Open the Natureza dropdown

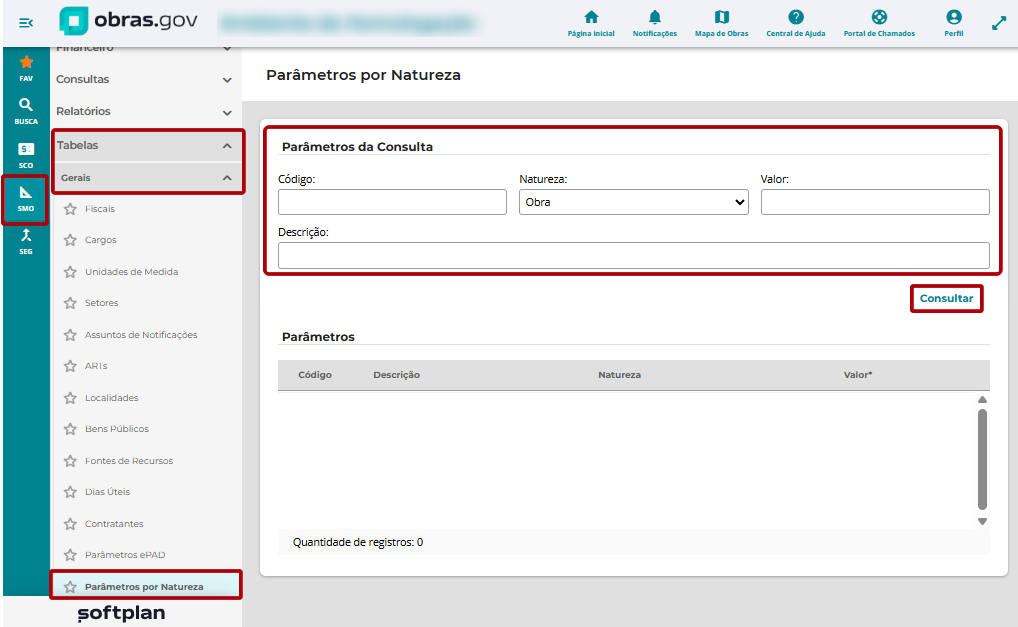tap(634, 202)
